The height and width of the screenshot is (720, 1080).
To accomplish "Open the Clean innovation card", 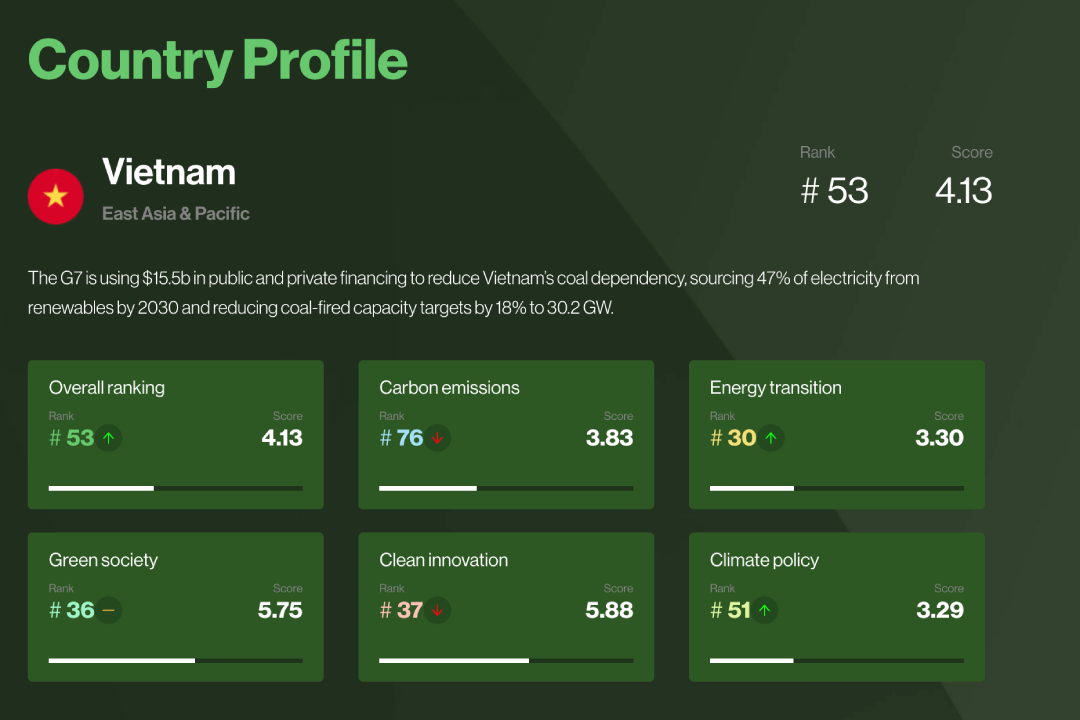I will pyautogui.click(x=506, y=607).
